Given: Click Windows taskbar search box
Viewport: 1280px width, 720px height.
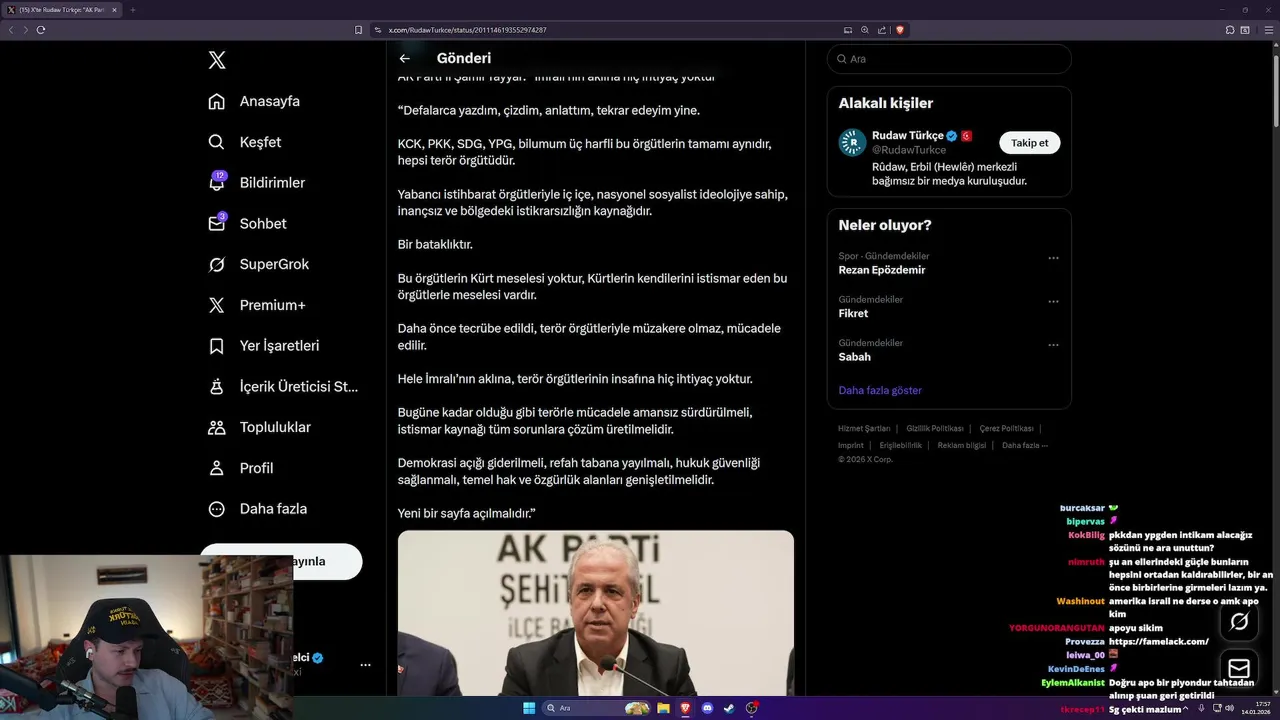Looking at the screenshot, I should (x=597, y=708).
